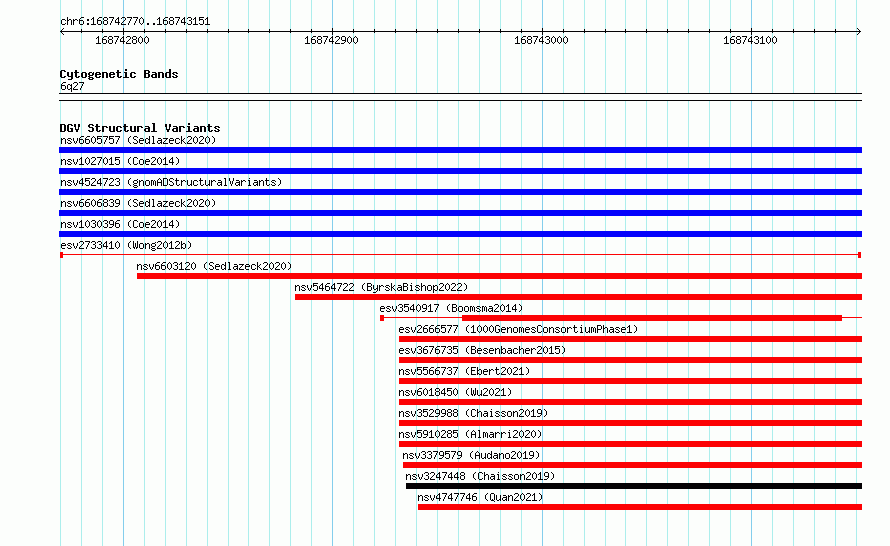Click the chr6:168742770..168743151 coordinates text
890x546 pixels.
click(x=135, y=22)
